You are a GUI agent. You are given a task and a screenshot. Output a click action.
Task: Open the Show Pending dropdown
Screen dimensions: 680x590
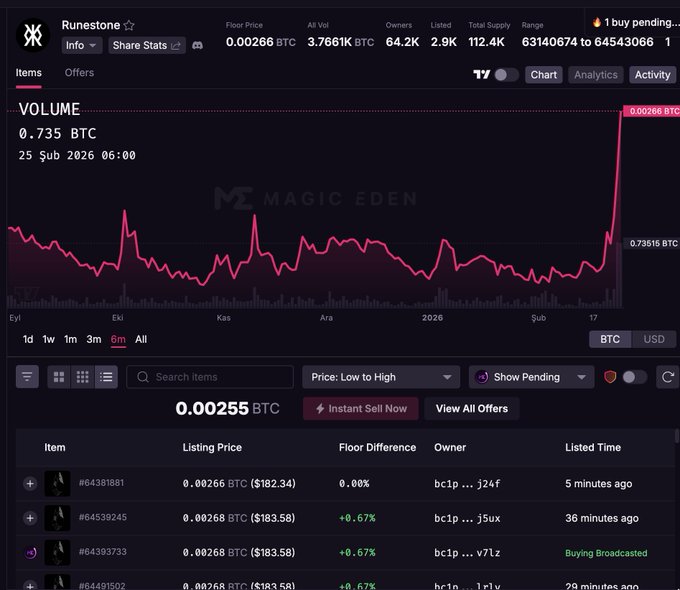530,377
